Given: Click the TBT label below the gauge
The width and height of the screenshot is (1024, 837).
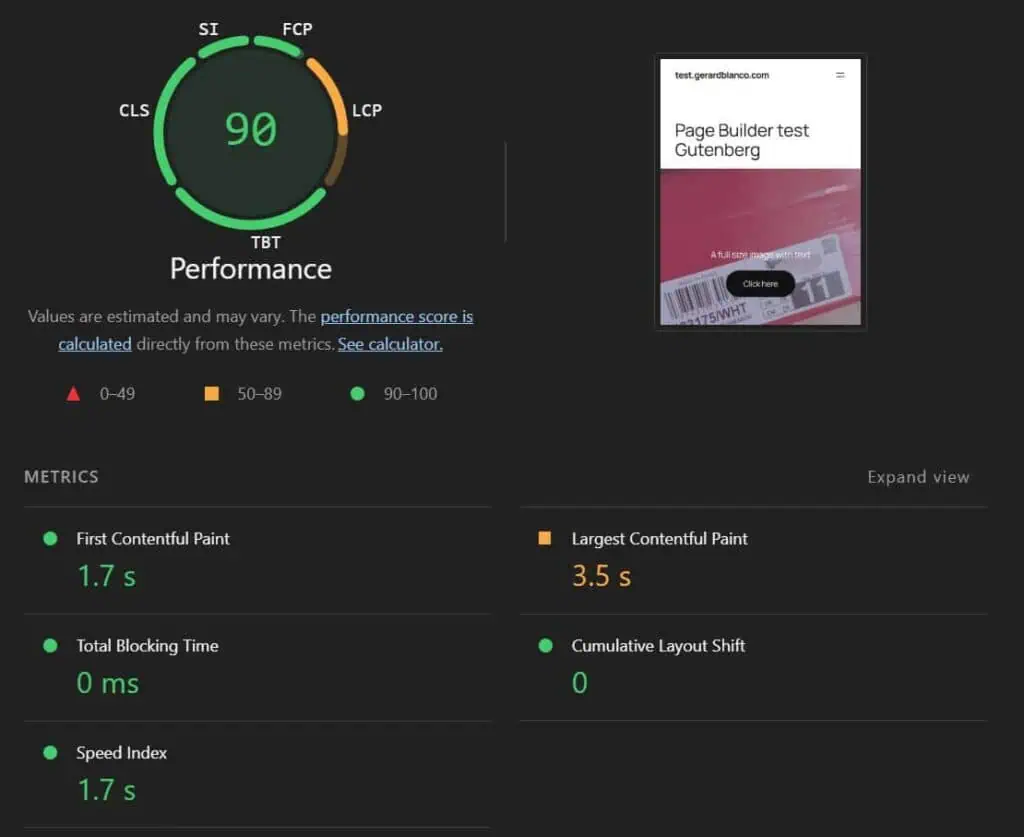Looking at the screenshot, I should pos(266,242).
